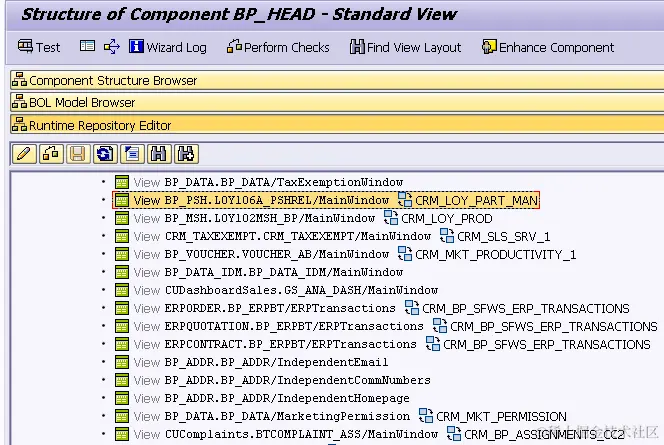Open the Component Structure Browser panel
Image resolution: width=664 pixels, height=445 pixels.
click(x=337, y=80)
